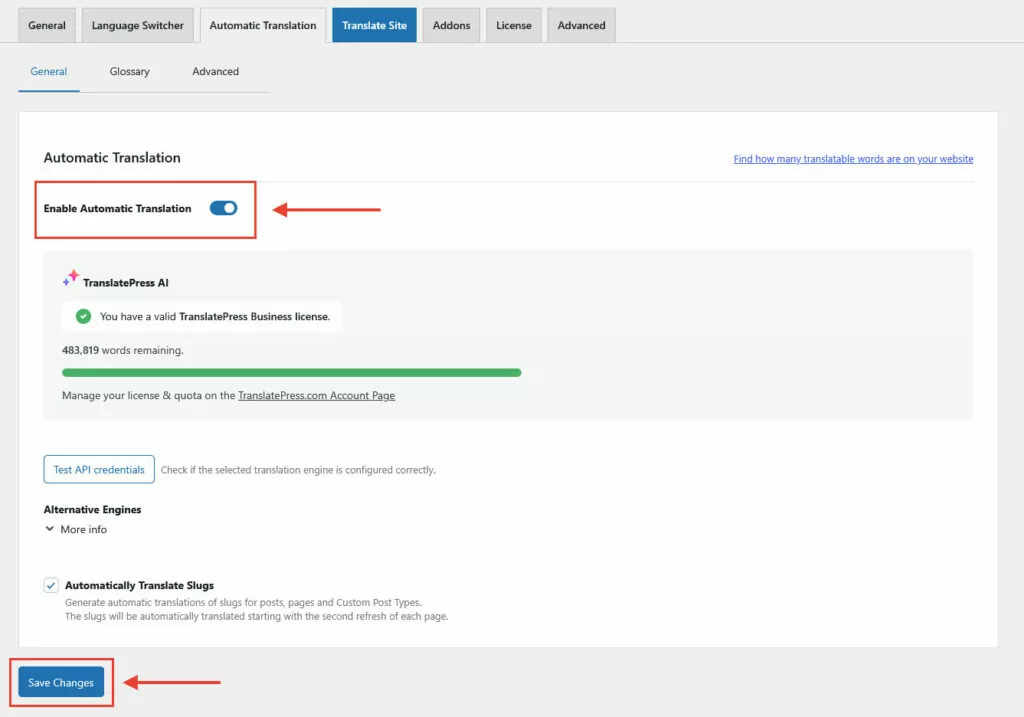Click 'The slugs will be automatically translated' note

pyautogui.click(x=256, y=616)
